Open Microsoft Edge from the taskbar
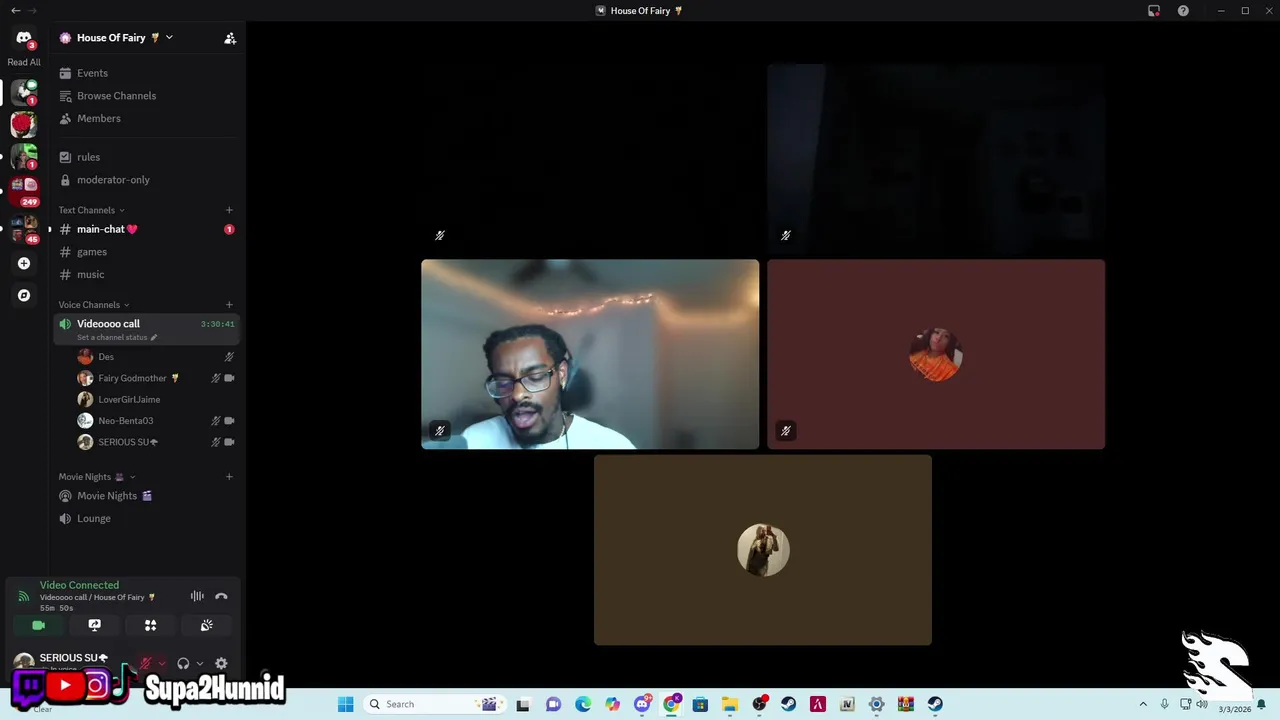Image resolution: width=1280 pixels, height=720 pixels. pos(583,704)
